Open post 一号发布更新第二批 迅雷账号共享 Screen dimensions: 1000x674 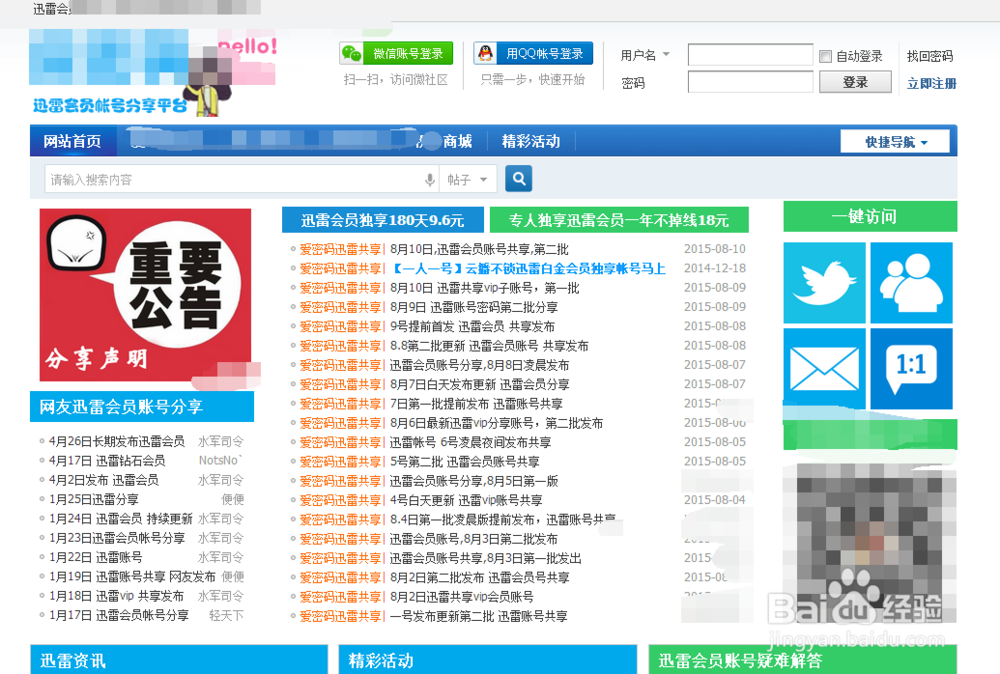[x=478, y=617]
